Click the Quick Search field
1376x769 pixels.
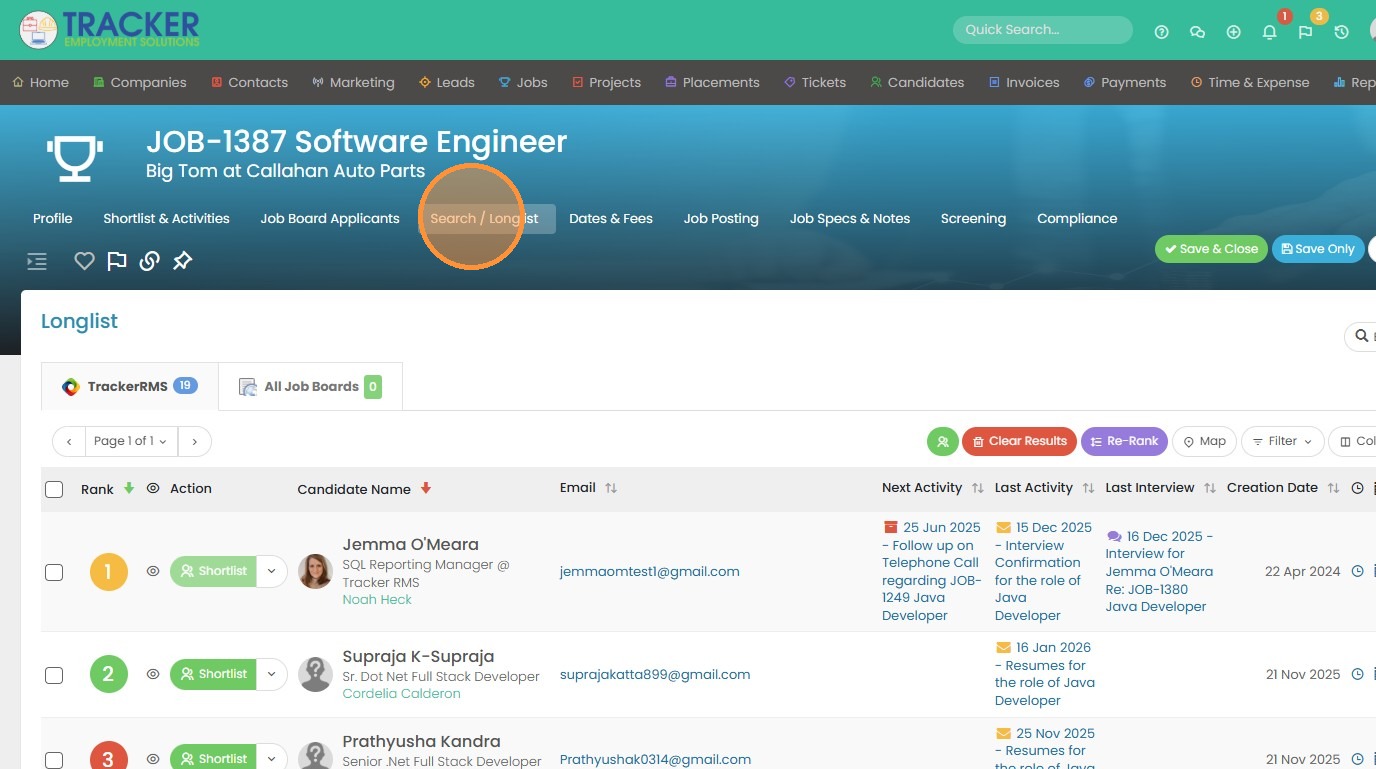(1042, 30)
